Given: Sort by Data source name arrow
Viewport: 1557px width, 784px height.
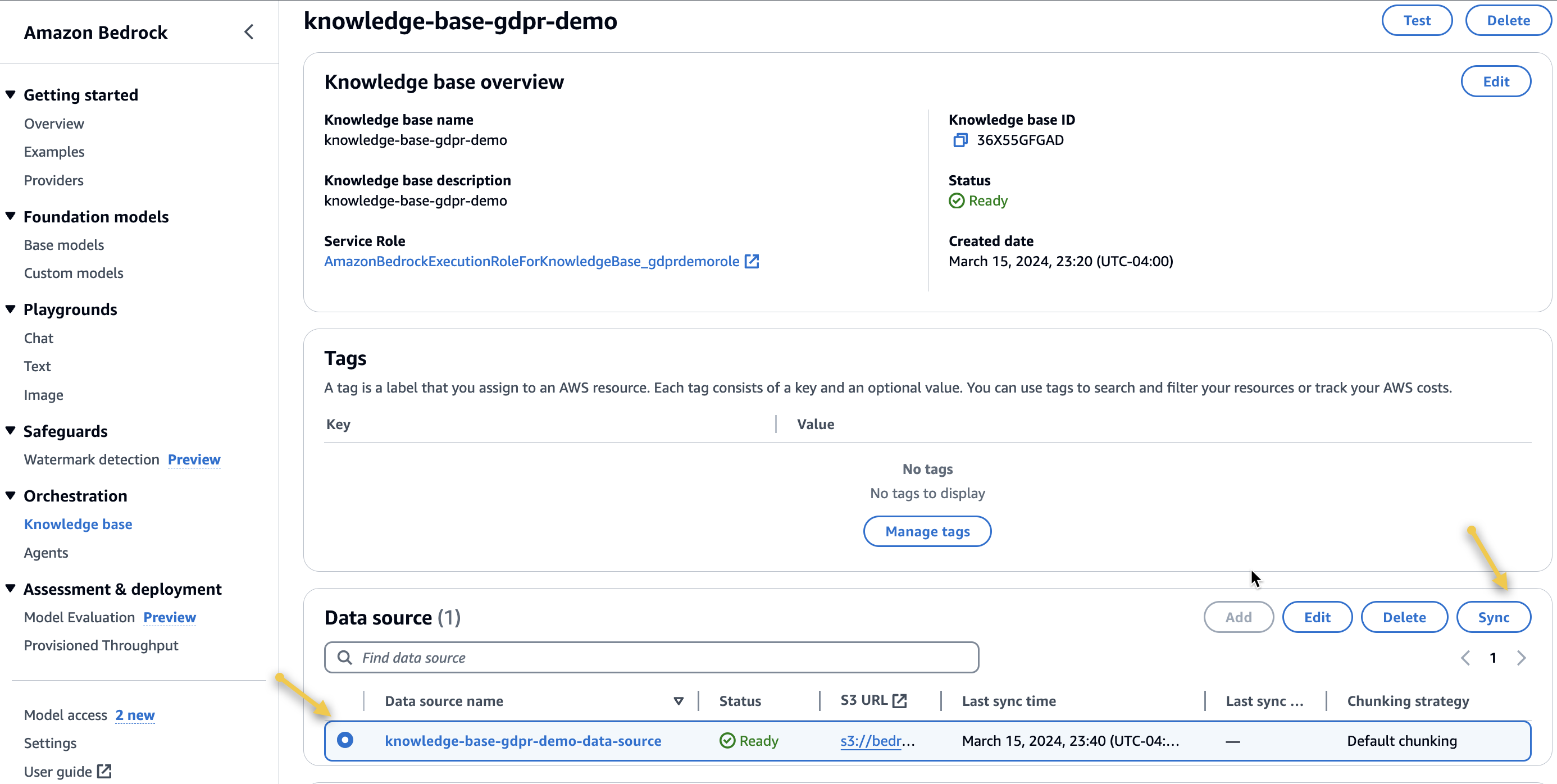Looking at the screenshot, I should pos(678,701).
